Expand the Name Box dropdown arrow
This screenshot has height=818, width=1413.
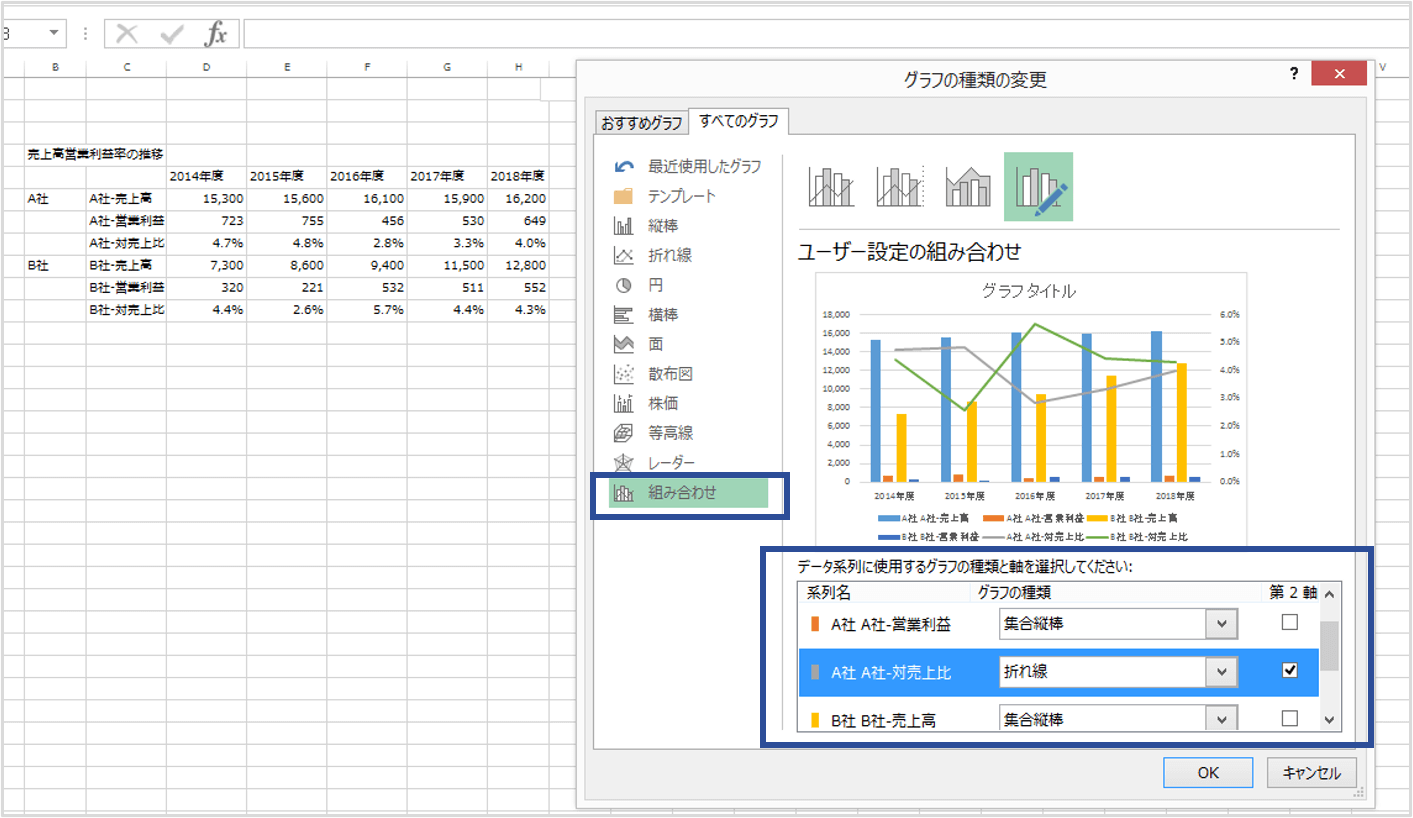point(53,34)
